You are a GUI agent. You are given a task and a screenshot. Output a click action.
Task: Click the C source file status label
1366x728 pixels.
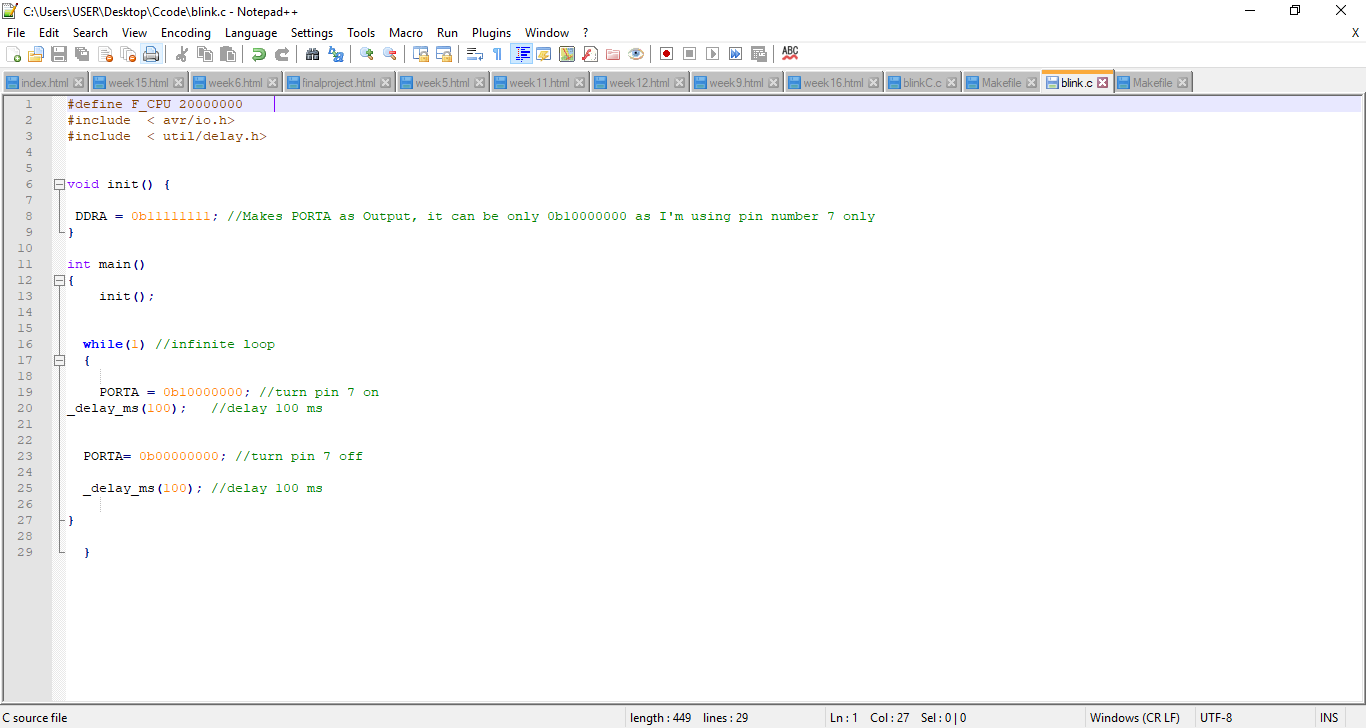(x=35, y=718)
